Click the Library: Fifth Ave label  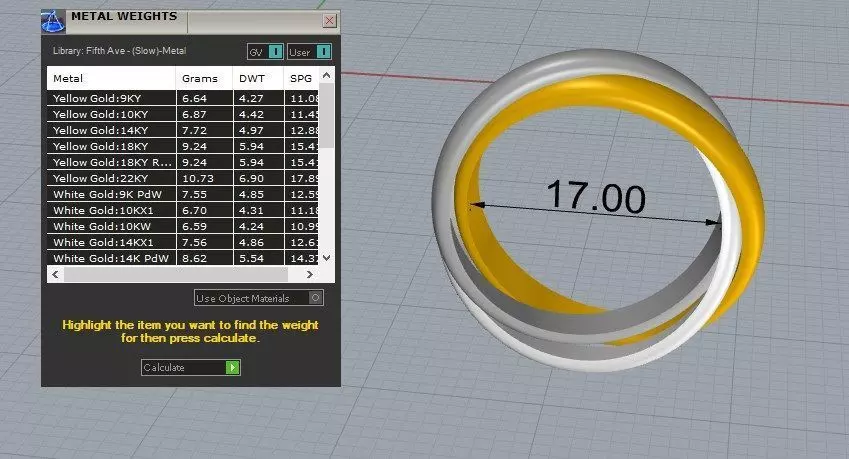[x=119, y=51]
